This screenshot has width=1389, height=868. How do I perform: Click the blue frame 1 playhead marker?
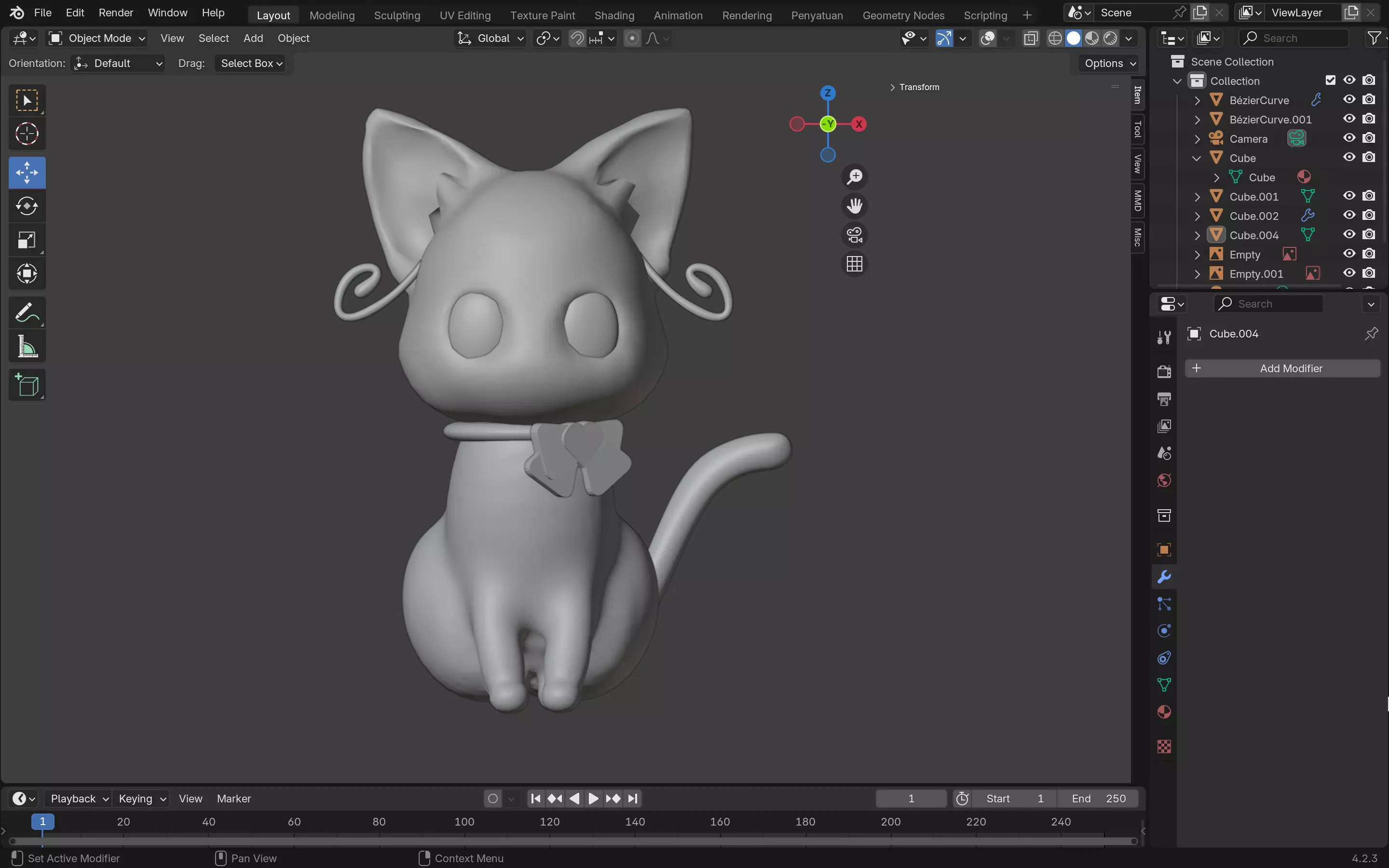[42, 822]
